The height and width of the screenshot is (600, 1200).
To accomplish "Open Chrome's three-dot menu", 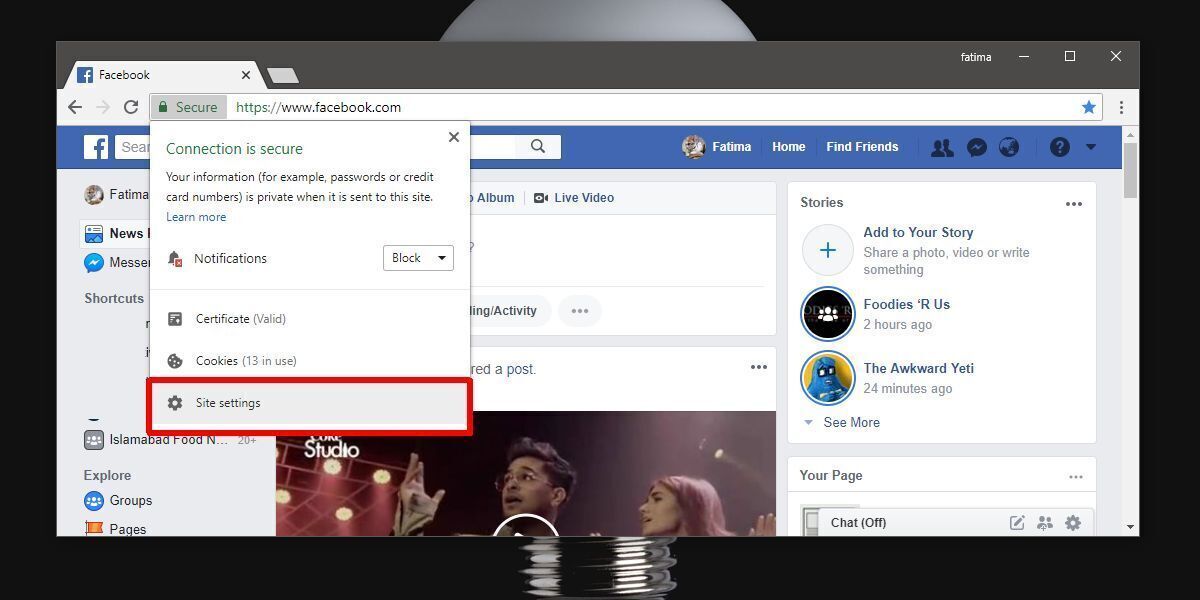I will [1121, 107].
